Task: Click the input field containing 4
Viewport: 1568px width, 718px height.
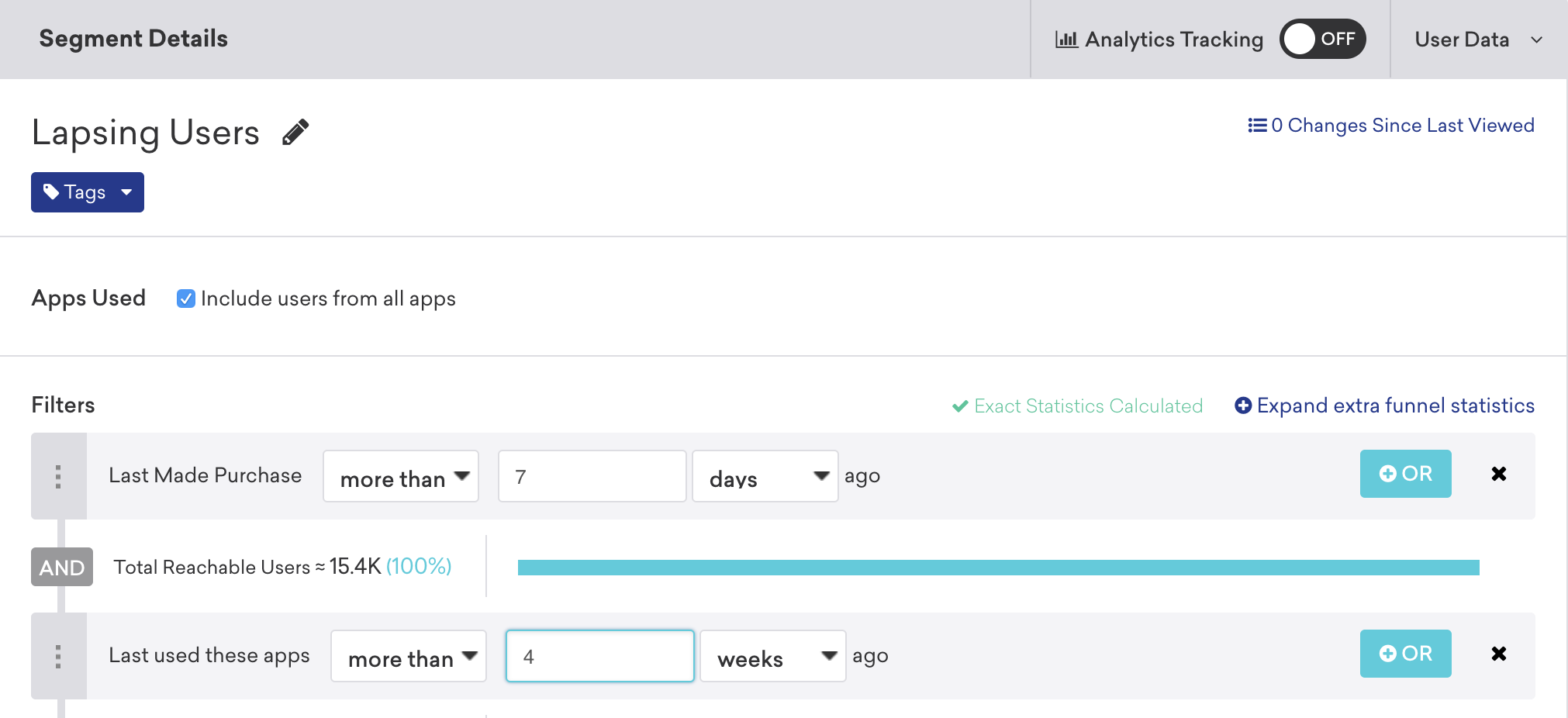Action: pyautogui.click(x=600, y=656)
